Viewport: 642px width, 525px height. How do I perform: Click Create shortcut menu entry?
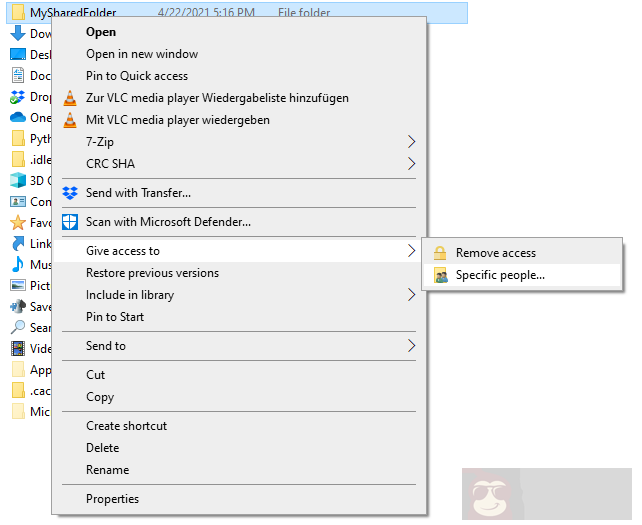pyautogui.click(x=126, y=426)
